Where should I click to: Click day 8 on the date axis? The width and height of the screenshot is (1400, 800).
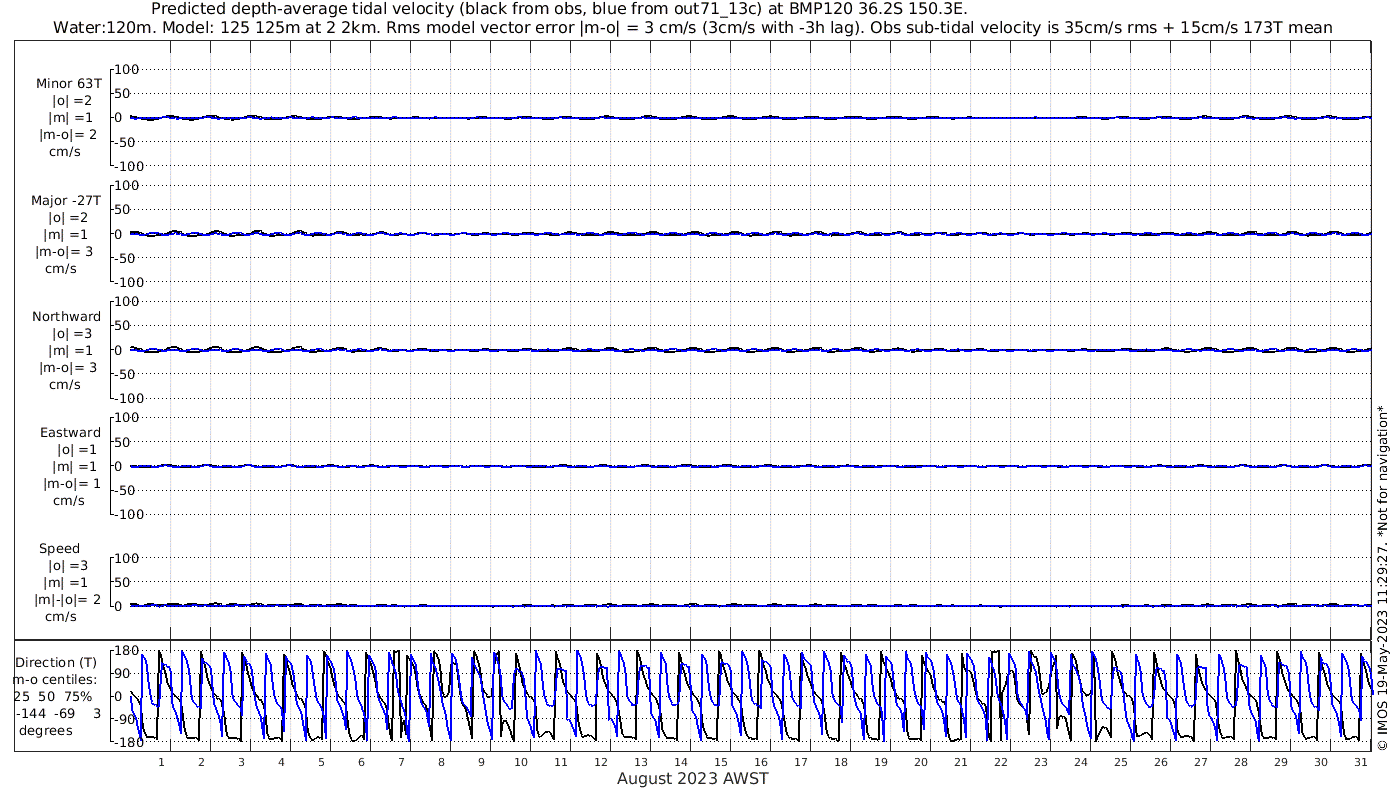[x=441, y=762]
